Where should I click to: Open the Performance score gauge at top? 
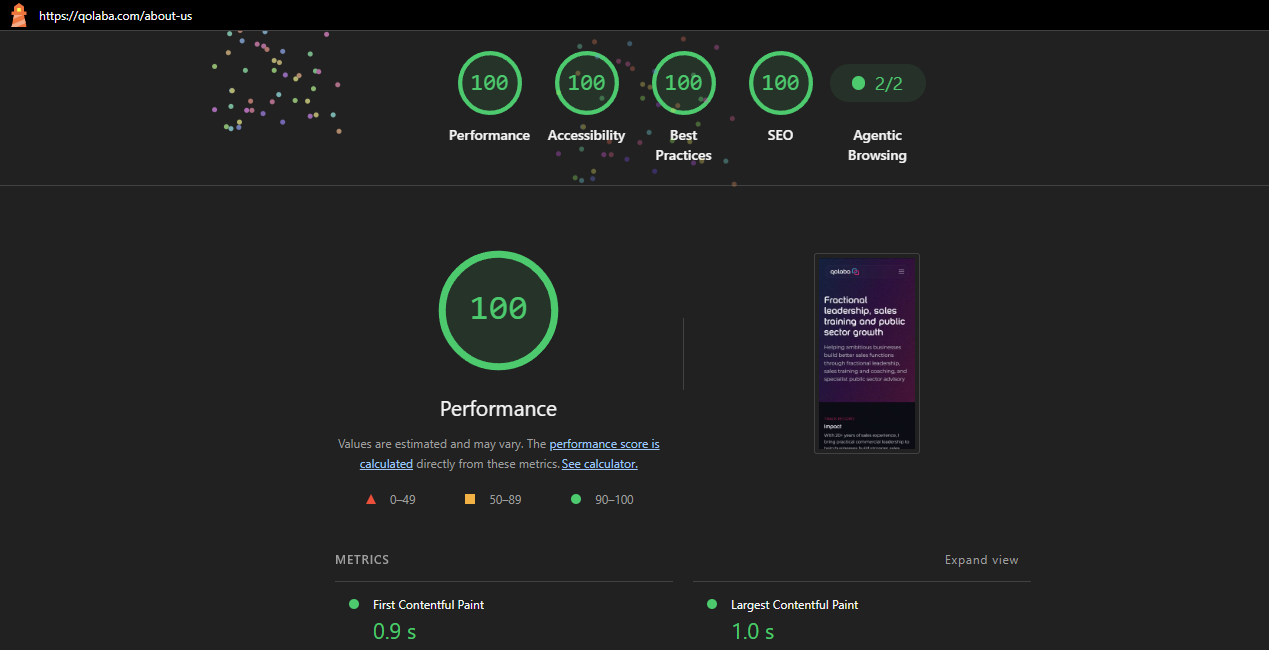pyautogui.click(x=489, y=83)
